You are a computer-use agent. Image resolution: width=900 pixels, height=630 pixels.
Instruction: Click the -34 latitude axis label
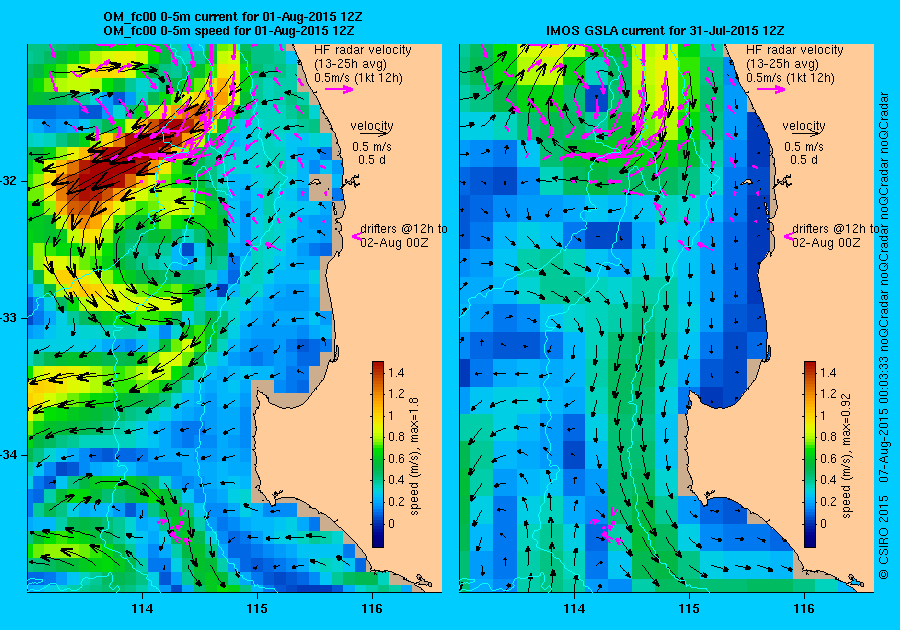tap(9, 454)
